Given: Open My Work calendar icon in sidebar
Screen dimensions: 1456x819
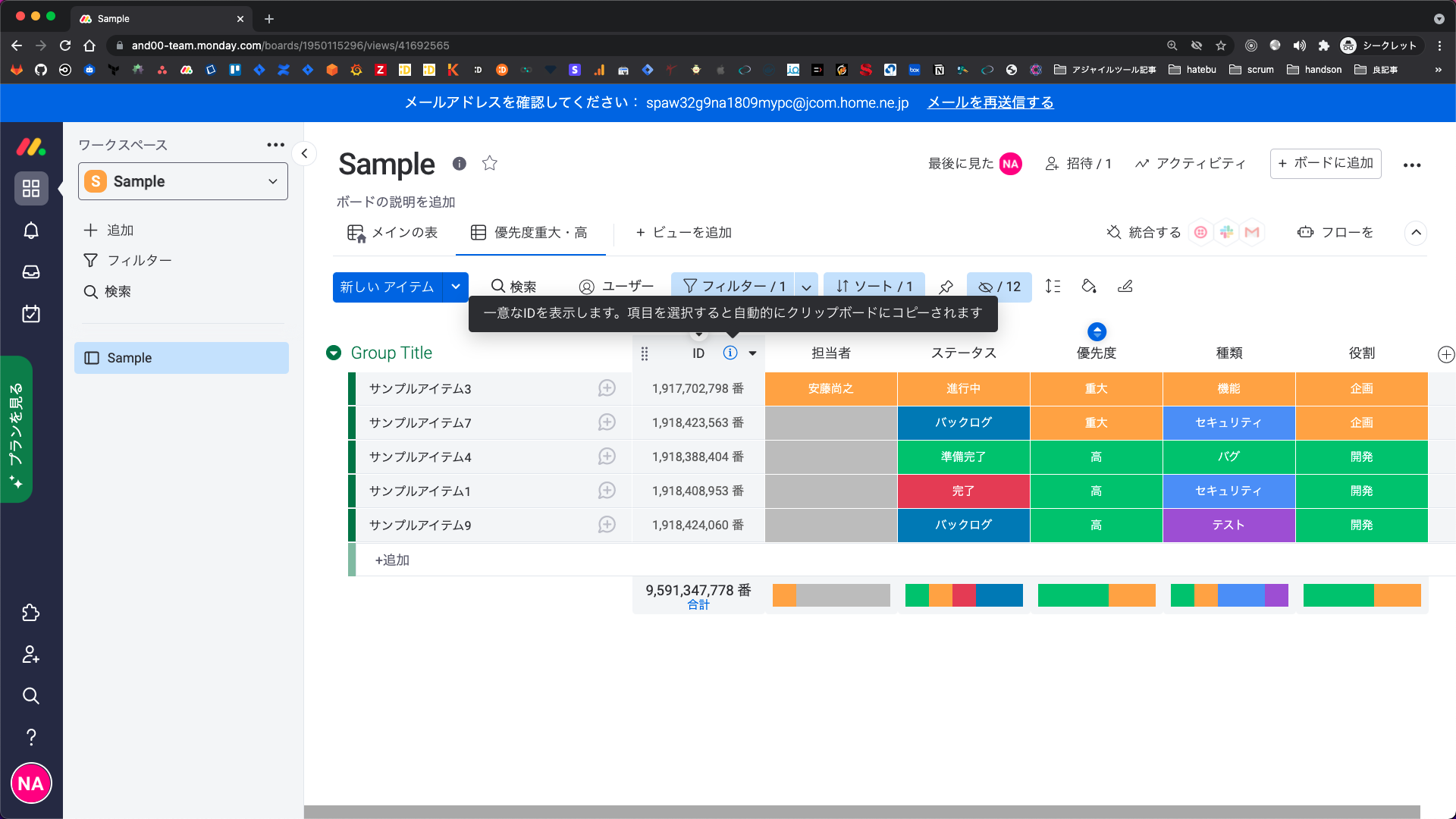Looking at the screenshot, I should click(31, 314).
